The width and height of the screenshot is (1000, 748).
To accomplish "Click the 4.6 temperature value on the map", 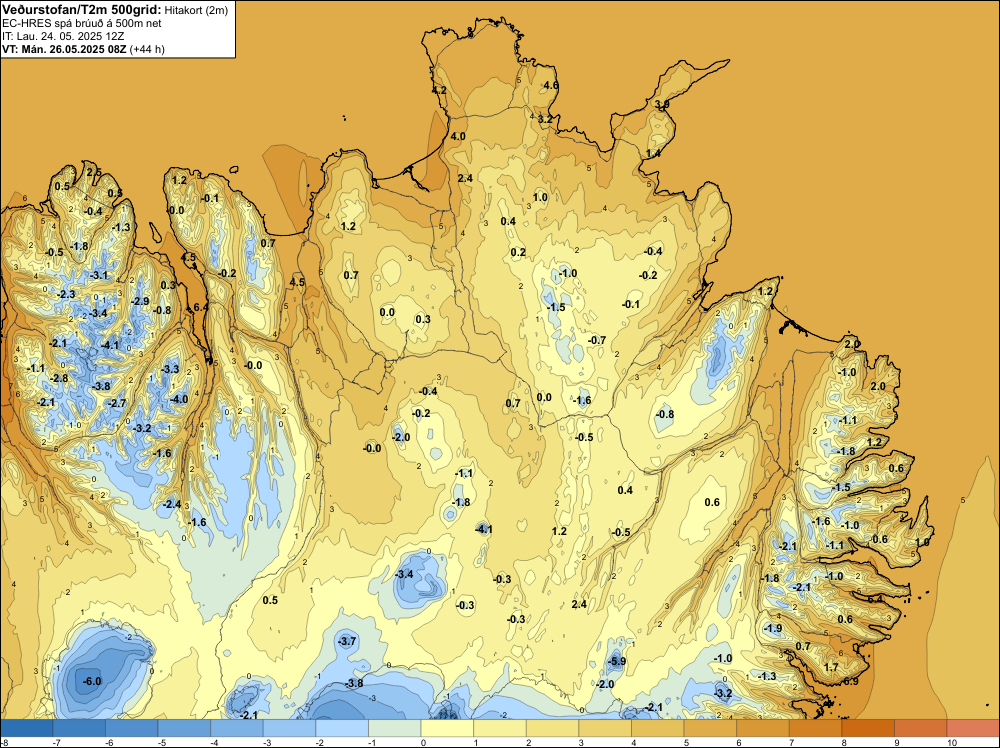I will (550, 85).
